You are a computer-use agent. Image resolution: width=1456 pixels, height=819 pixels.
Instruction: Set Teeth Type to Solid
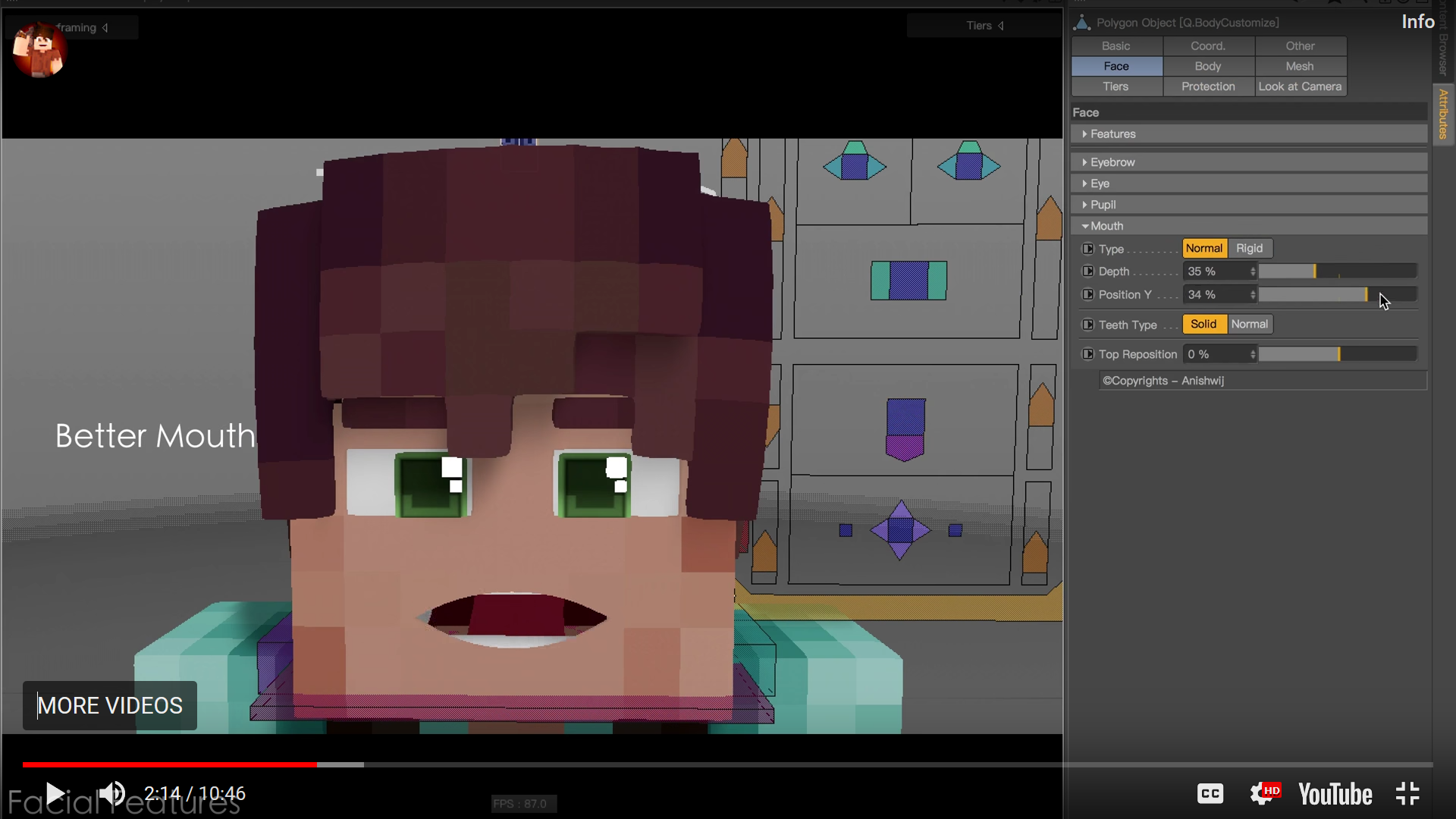pyautogui.click(x=1204, y=324)
